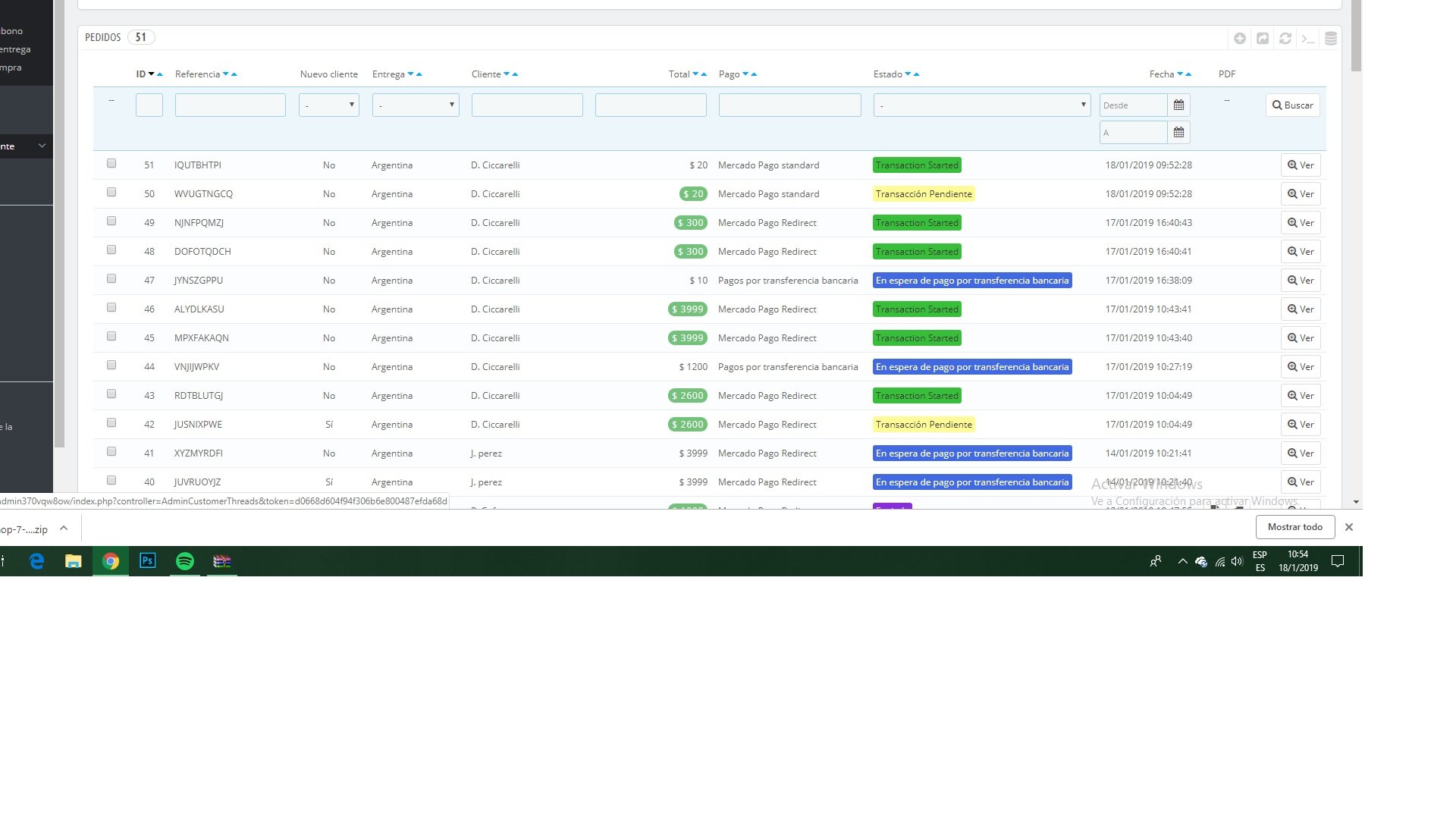Sort Total column descending arrow
Screen dimensions: 1456x819
(x=695, y=74)
